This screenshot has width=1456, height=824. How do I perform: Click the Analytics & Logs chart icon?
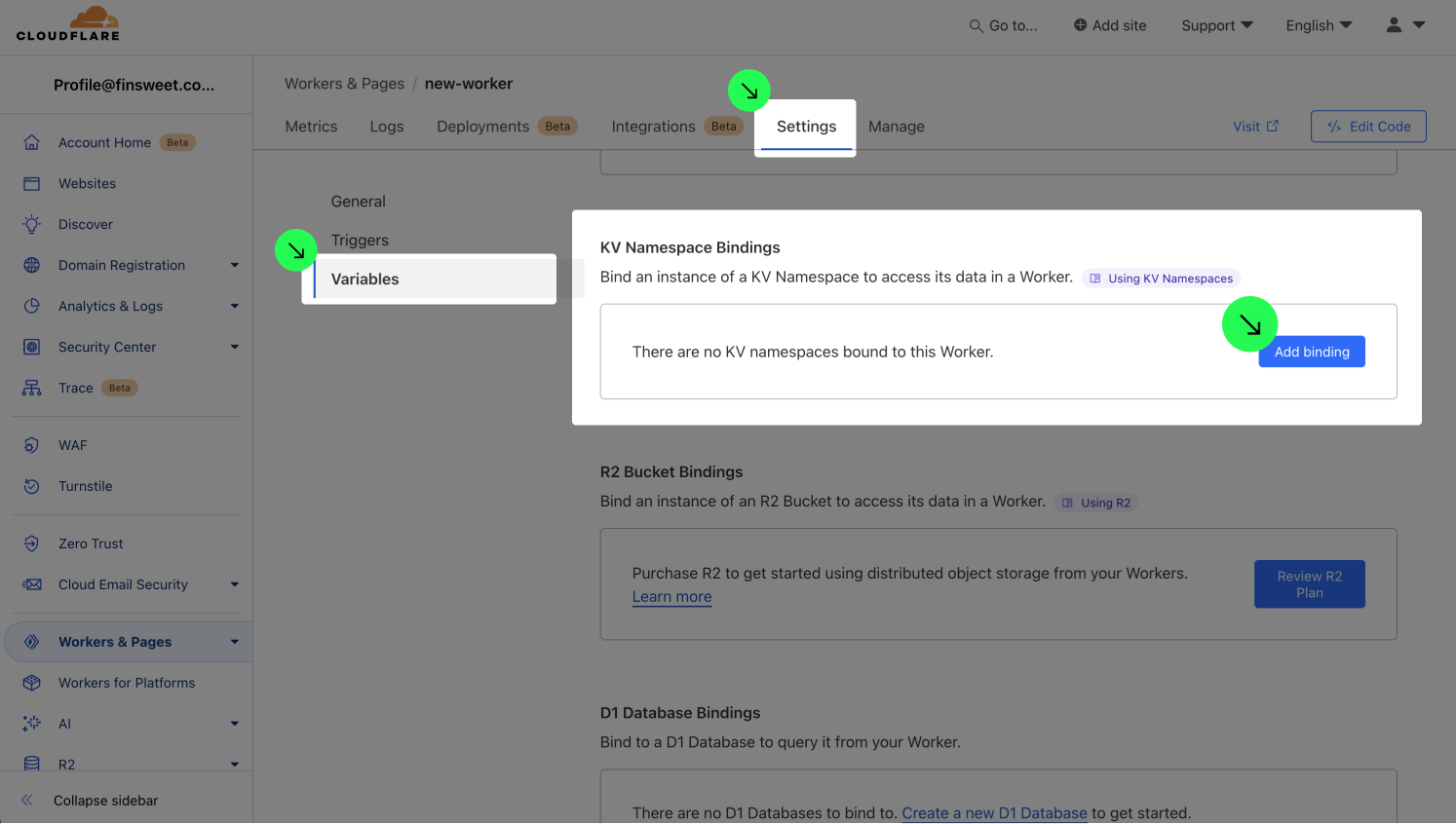32,306
